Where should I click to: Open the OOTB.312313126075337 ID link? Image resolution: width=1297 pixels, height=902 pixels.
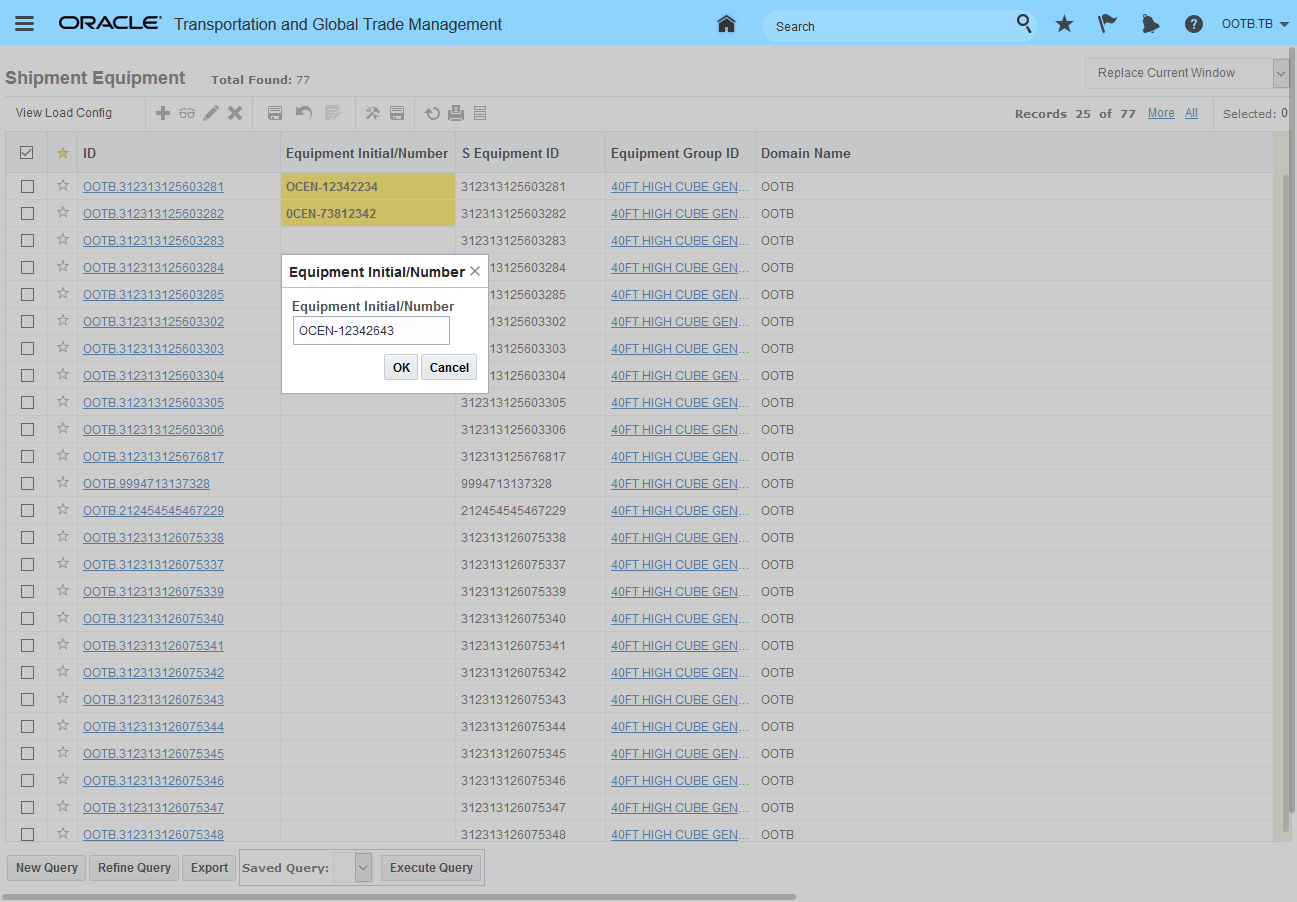point(153,564)
